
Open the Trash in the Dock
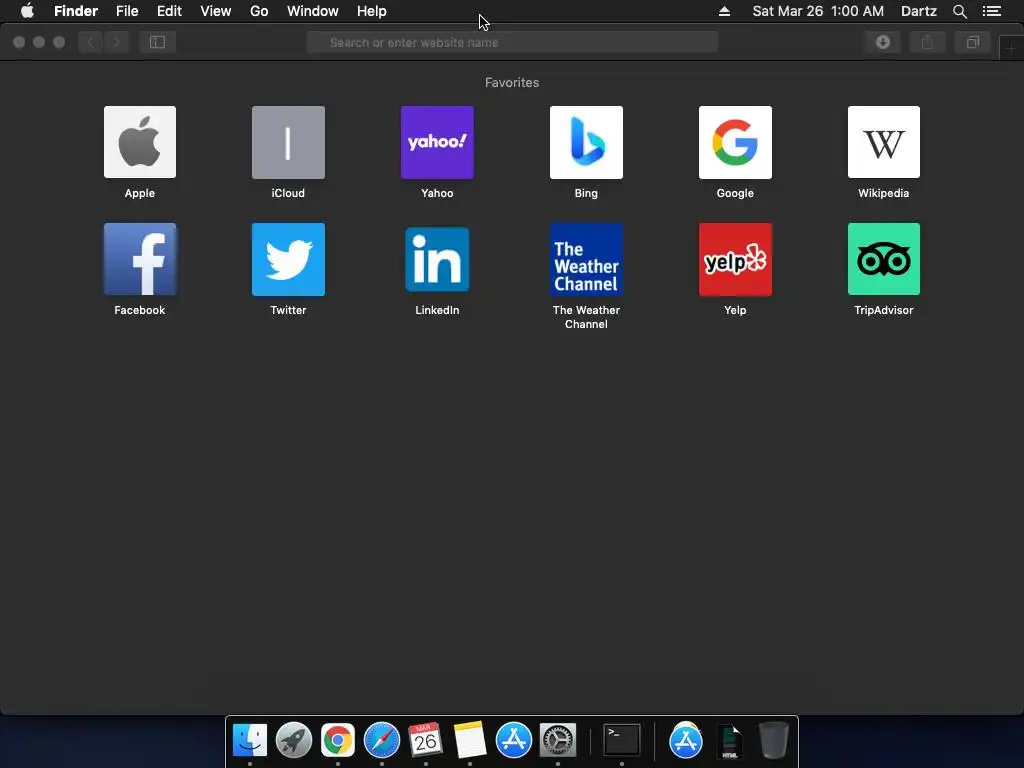click(x=774, y=741)
